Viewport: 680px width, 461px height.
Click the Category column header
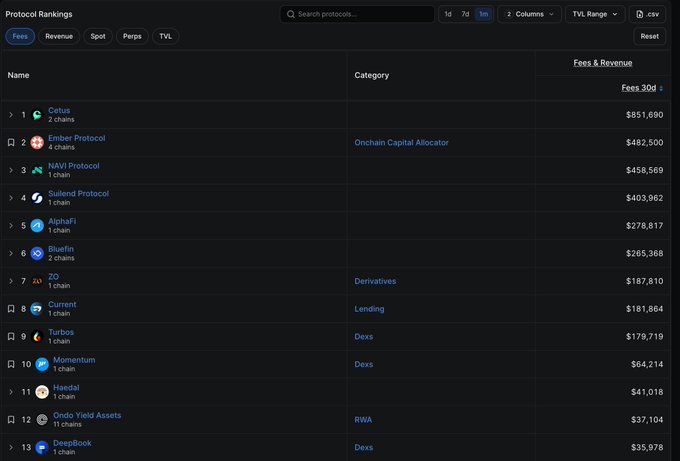pyautogui.click(x=372, y=75)
